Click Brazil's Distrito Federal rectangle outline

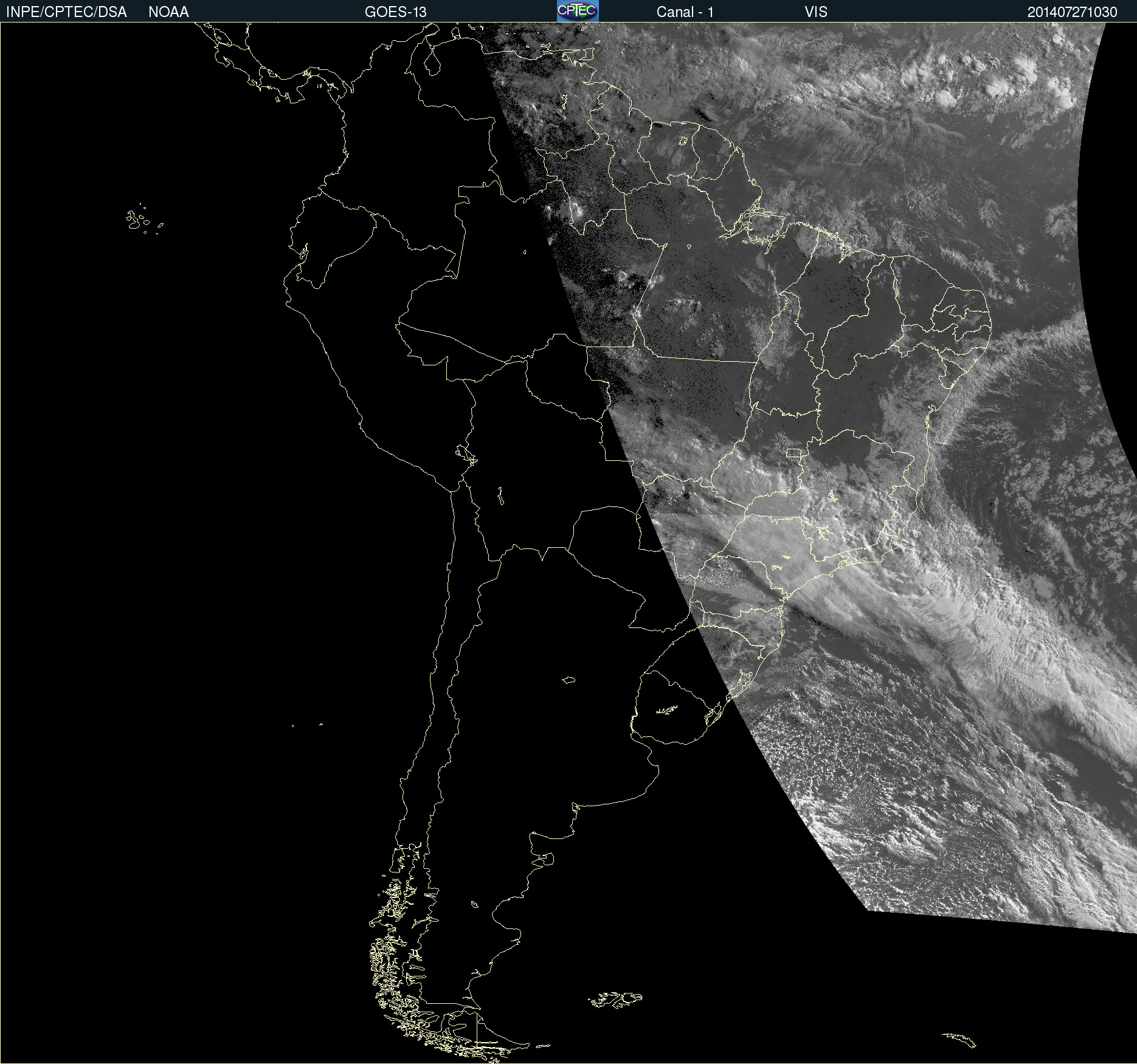(793, 452)
